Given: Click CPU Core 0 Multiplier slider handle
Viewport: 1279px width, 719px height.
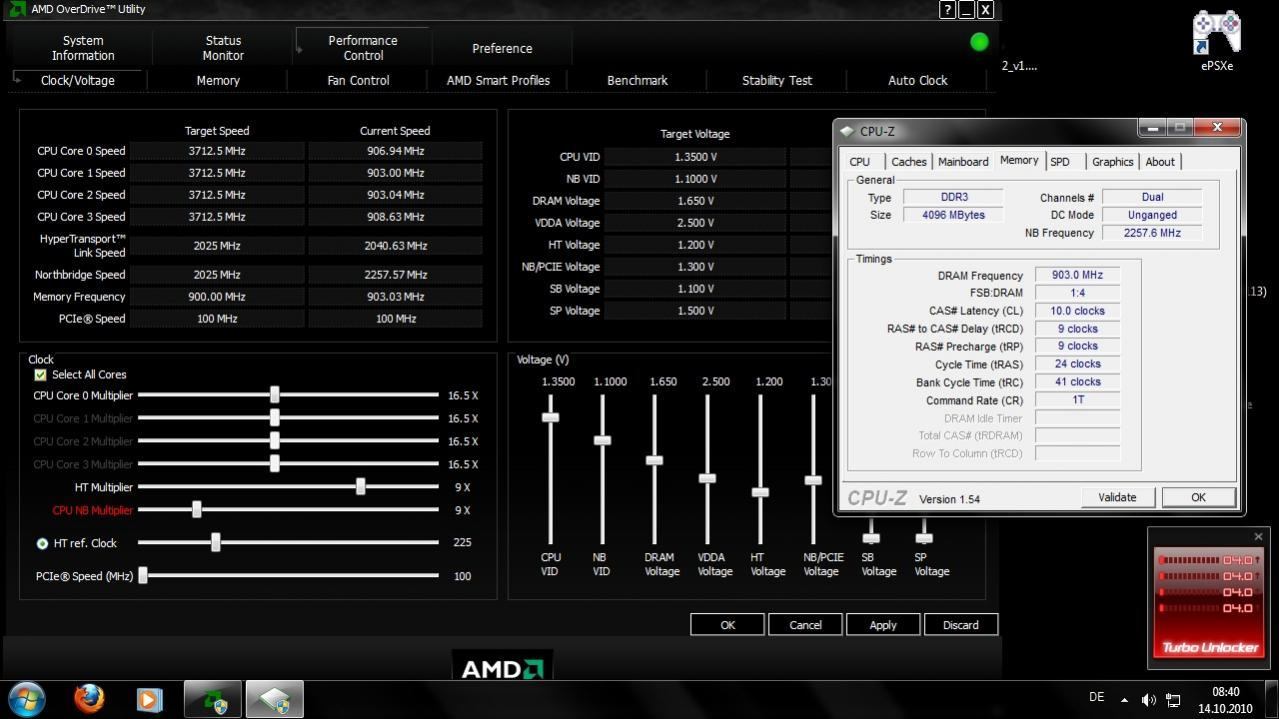Looking at the screenshot, I should (274, 395).
